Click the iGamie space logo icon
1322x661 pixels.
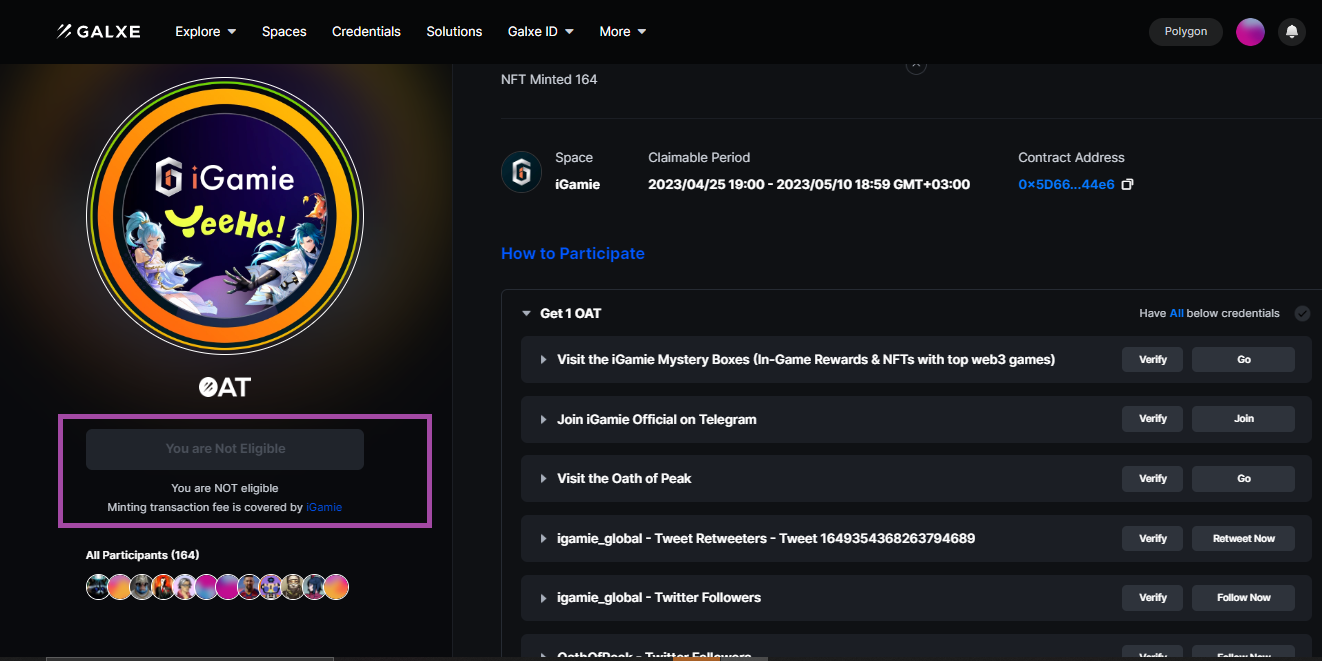pos(521,172)
